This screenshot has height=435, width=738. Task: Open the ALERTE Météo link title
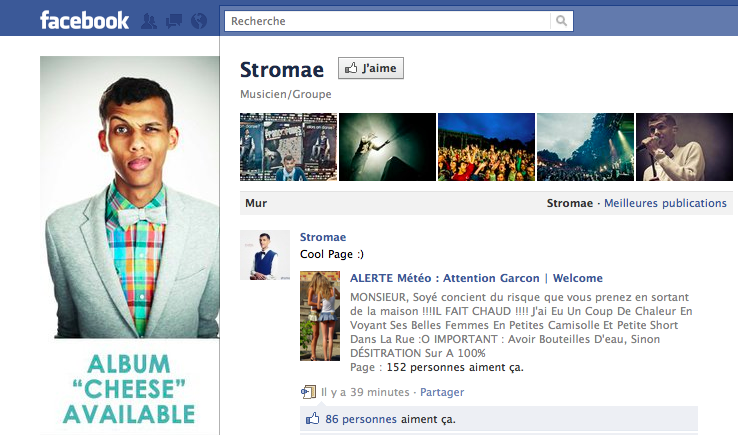pos(476,278)
